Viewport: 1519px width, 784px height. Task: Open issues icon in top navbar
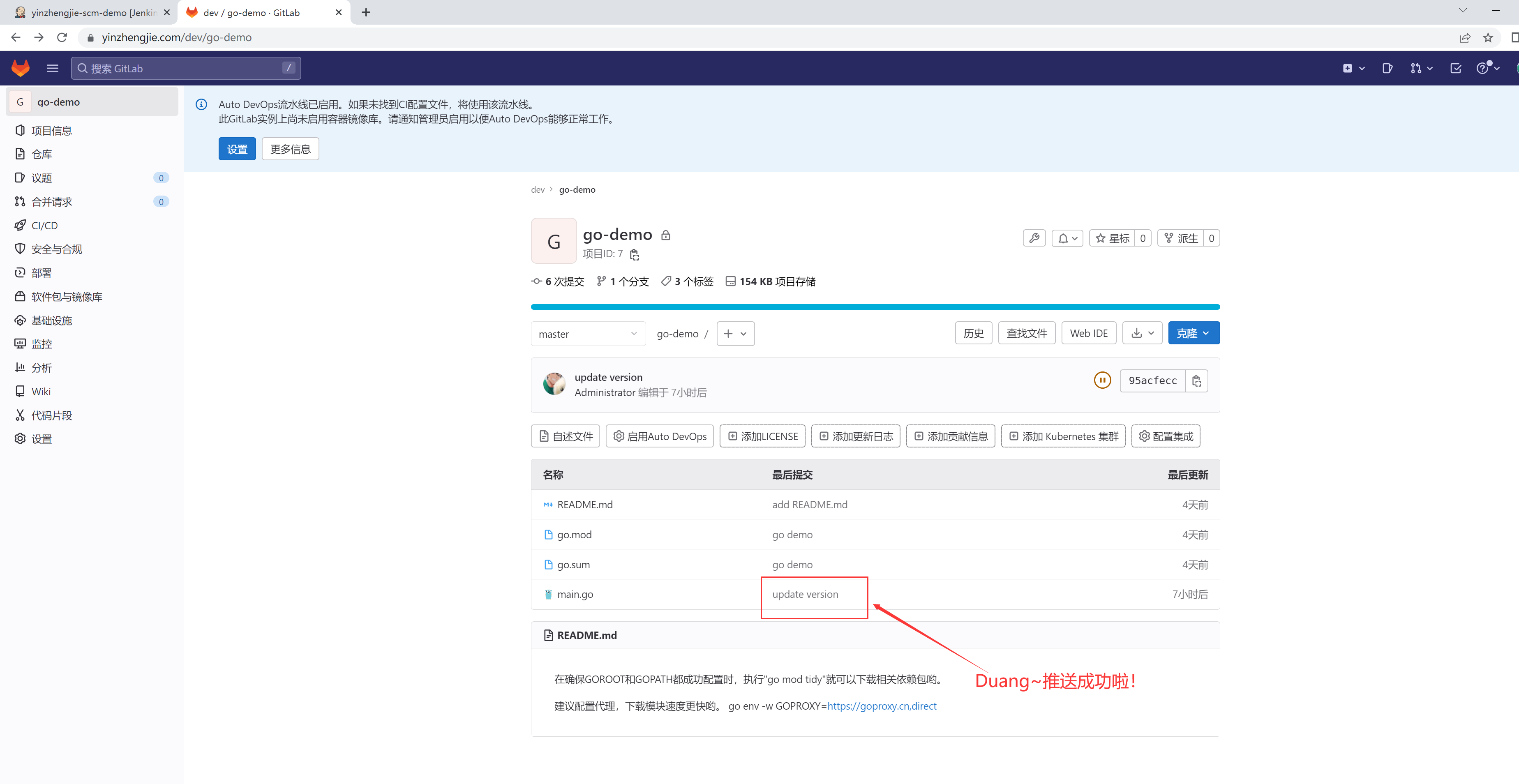[1387, 68]
